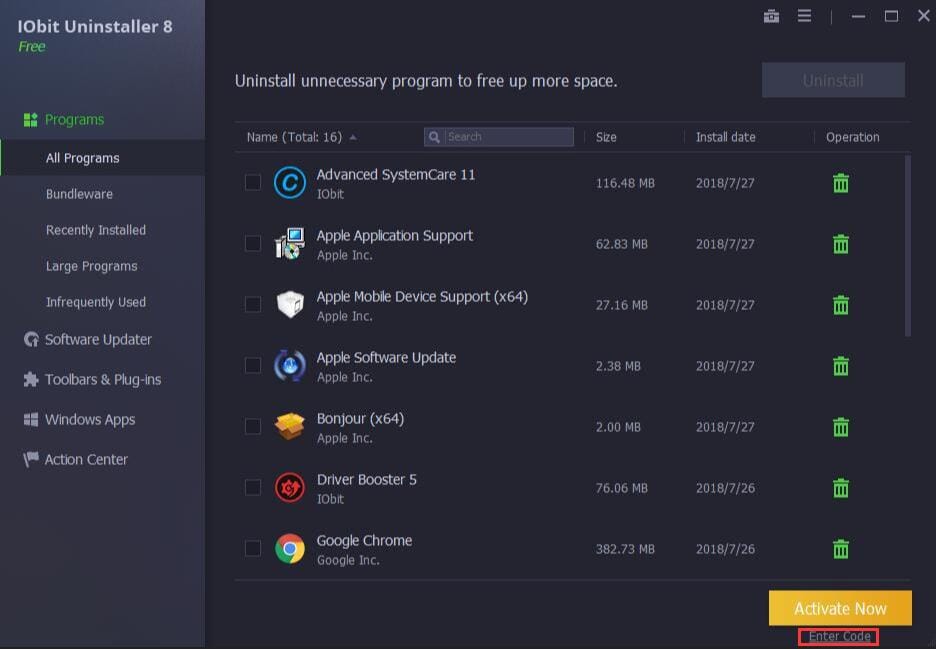Image resolution: width=936 pixels, height=649 pixels.
Task: Uninstall Advanced SystemCare 11 via trash icon
Action: (840, 183)
